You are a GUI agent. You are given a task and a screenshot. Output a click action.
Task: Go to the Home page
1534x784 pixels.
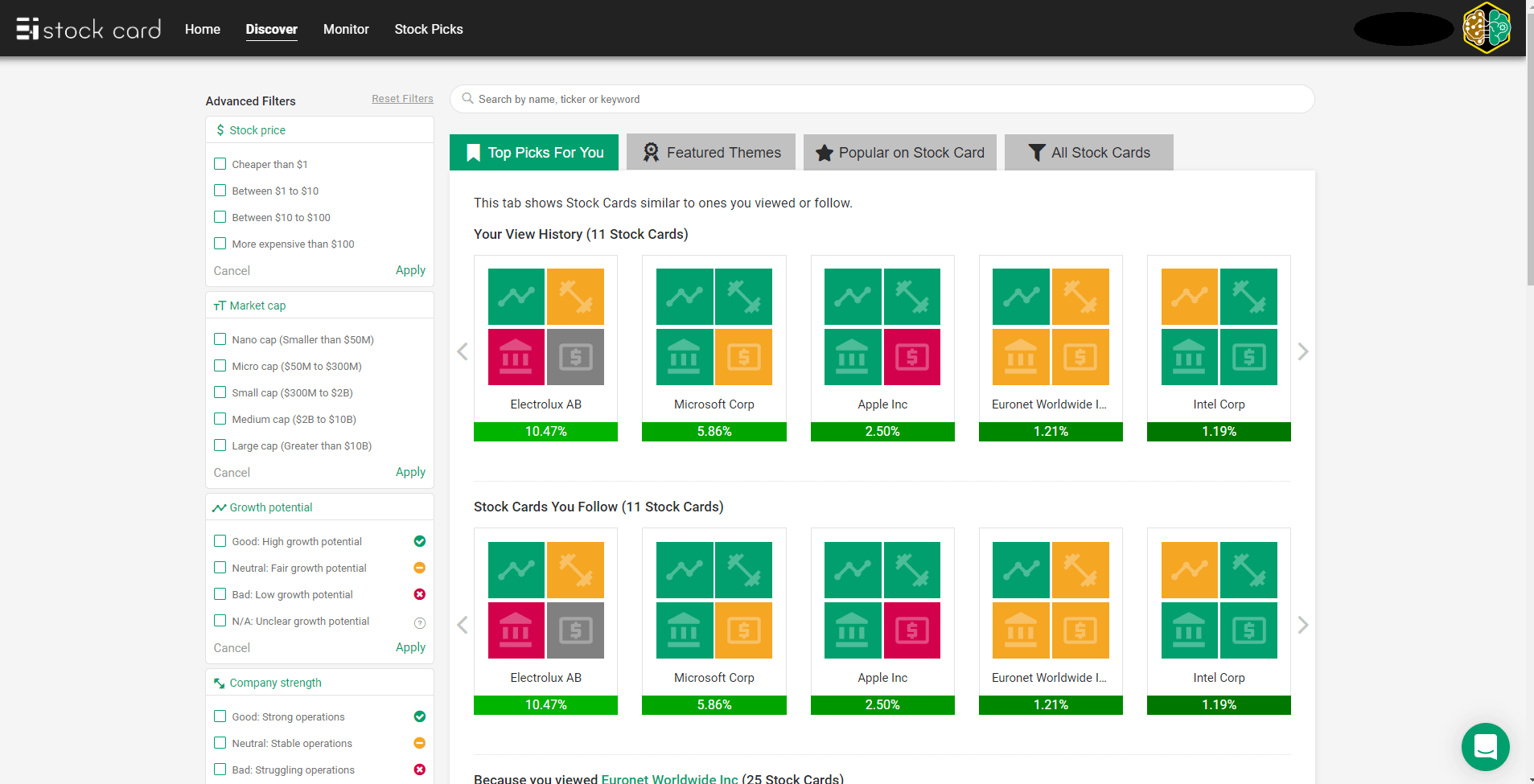pos(203,29)
